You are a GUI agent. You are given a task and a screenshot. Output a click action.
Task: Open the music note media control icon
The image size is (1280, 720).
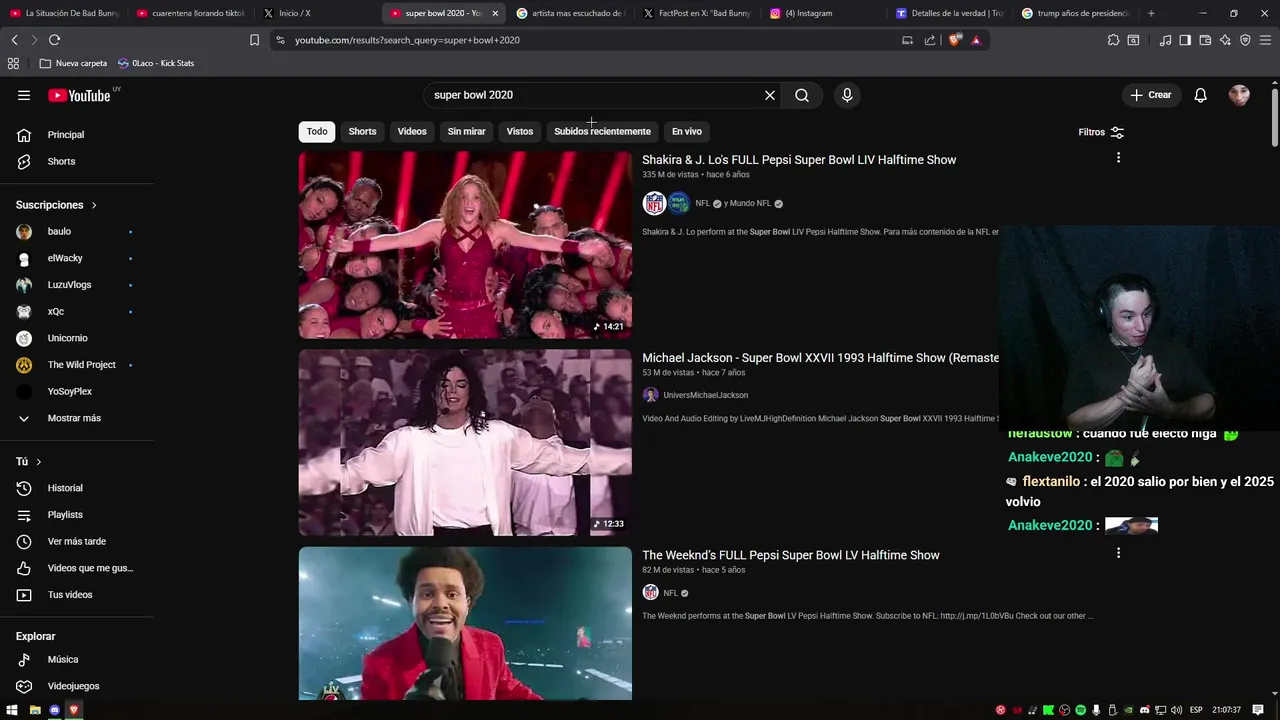(1165, 40)
